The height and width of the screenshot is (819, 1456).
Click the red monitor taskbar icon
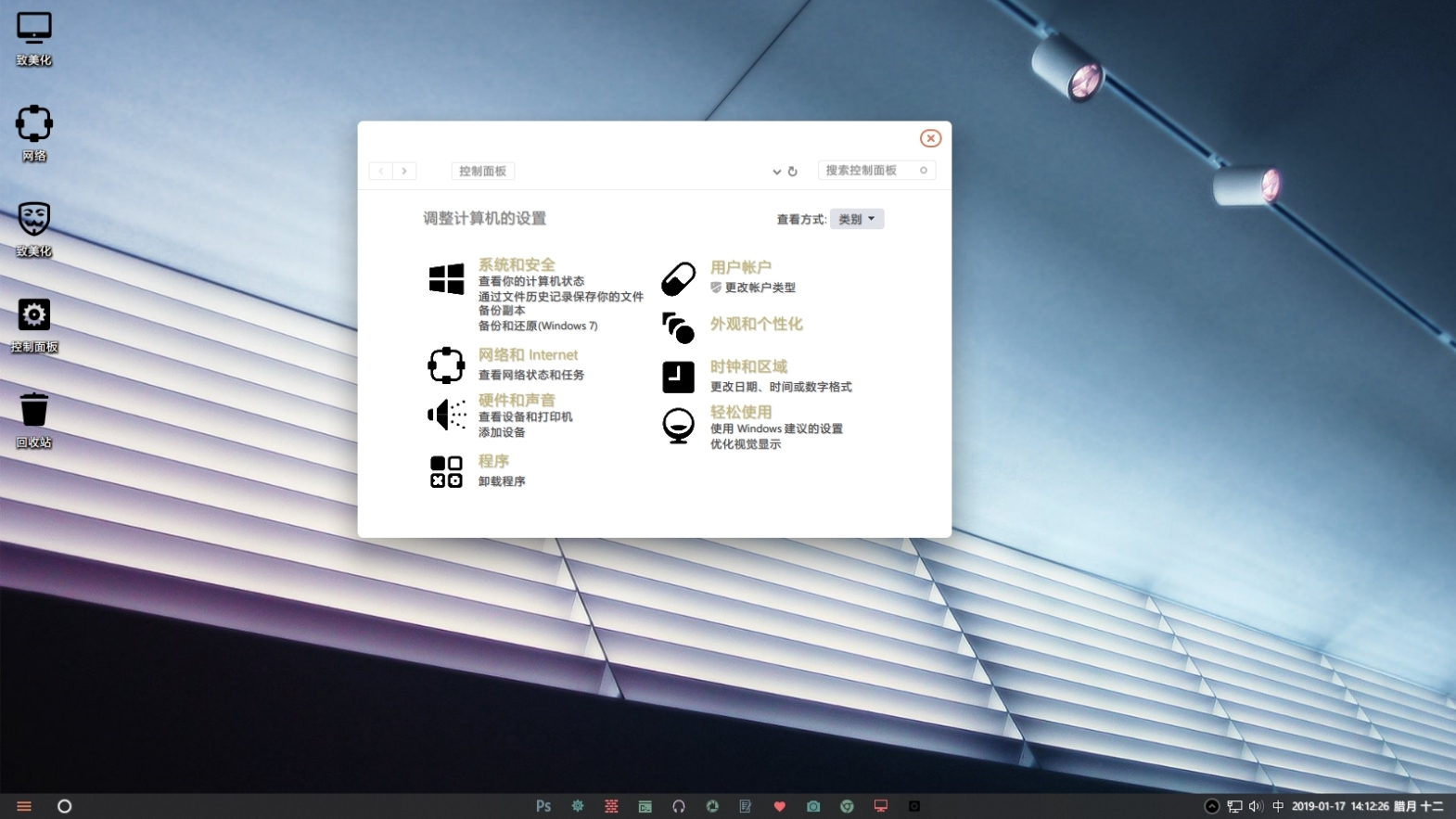pyautogui.click(x=881, y=806)
